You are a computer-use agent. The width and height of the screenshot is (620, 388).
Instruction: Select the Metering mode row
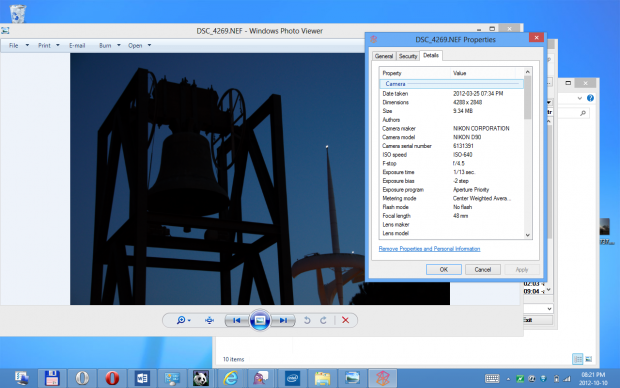pos(451,198)
